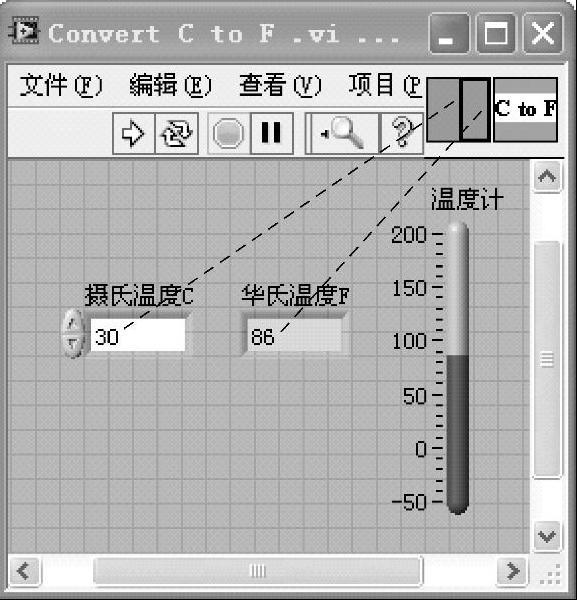577x600 pixels.
Task: Decrement the 摄氏温度C value
Action: click(x=73, y=346)
